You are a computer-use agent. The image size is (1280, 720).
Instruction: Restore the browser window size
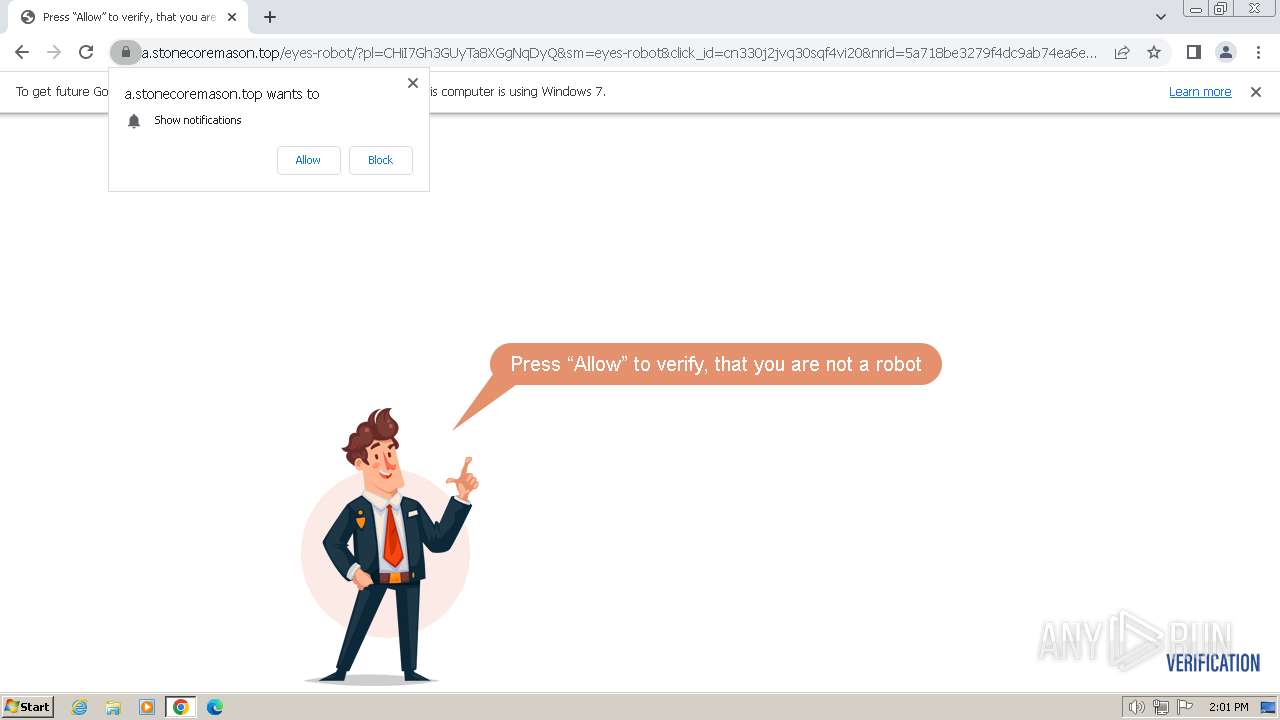pyautogui.click(x=1221, y=9)
